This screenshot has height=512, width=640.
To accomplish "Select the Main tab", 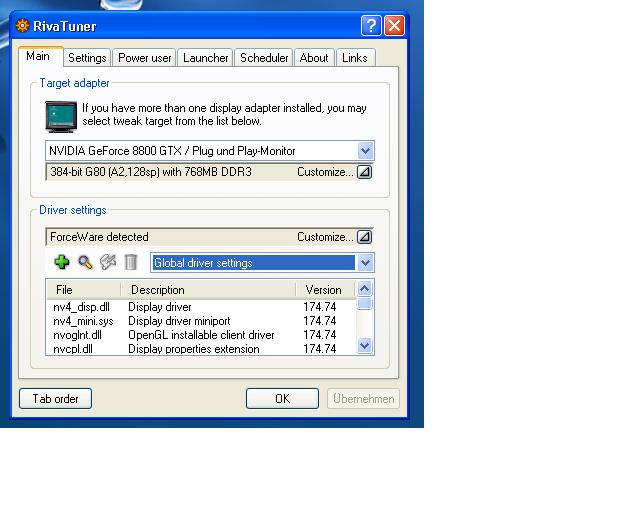I will [41, 56].
